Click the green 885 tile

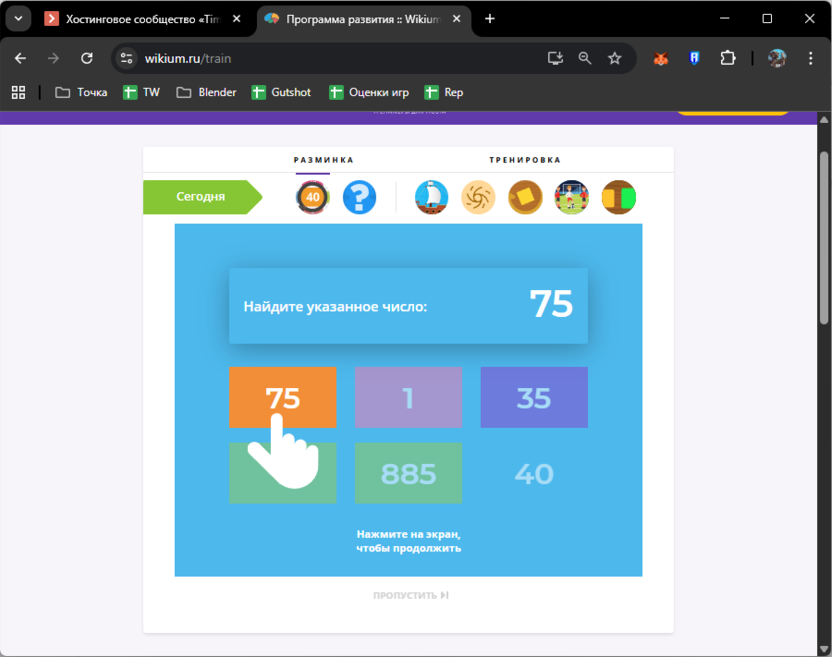click(x=409, y=473)
